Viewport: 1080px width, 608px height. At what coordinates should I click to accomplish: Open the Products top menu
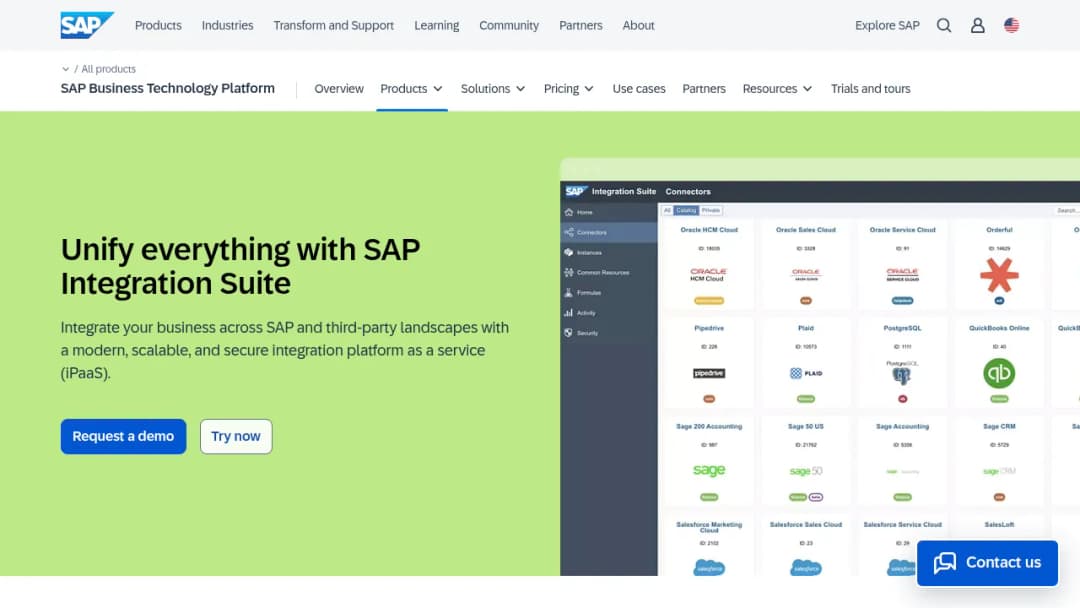[158, 25]
